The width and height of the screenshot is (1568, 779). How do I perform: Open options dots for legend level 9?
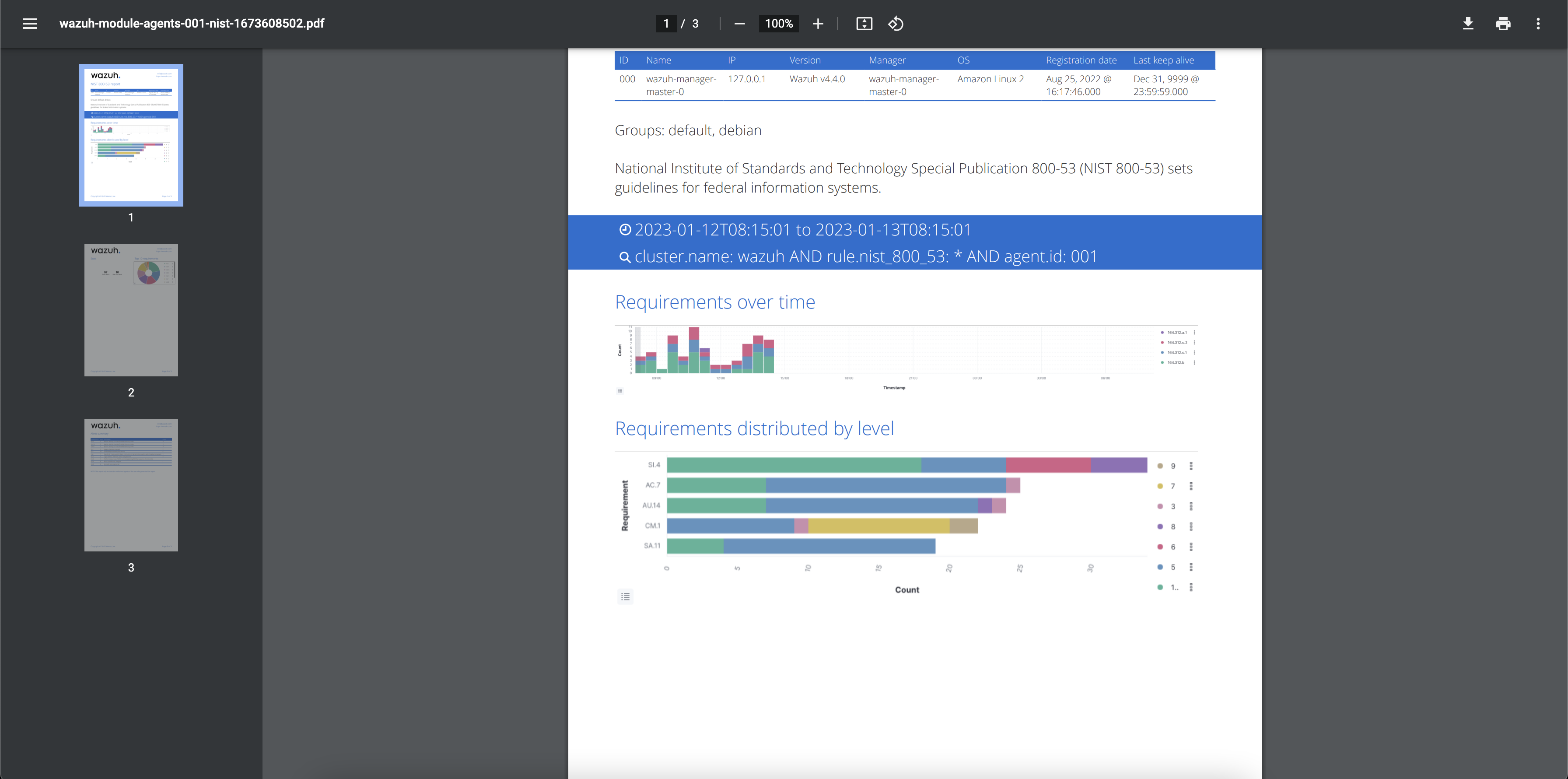[x=1191, y=466]
